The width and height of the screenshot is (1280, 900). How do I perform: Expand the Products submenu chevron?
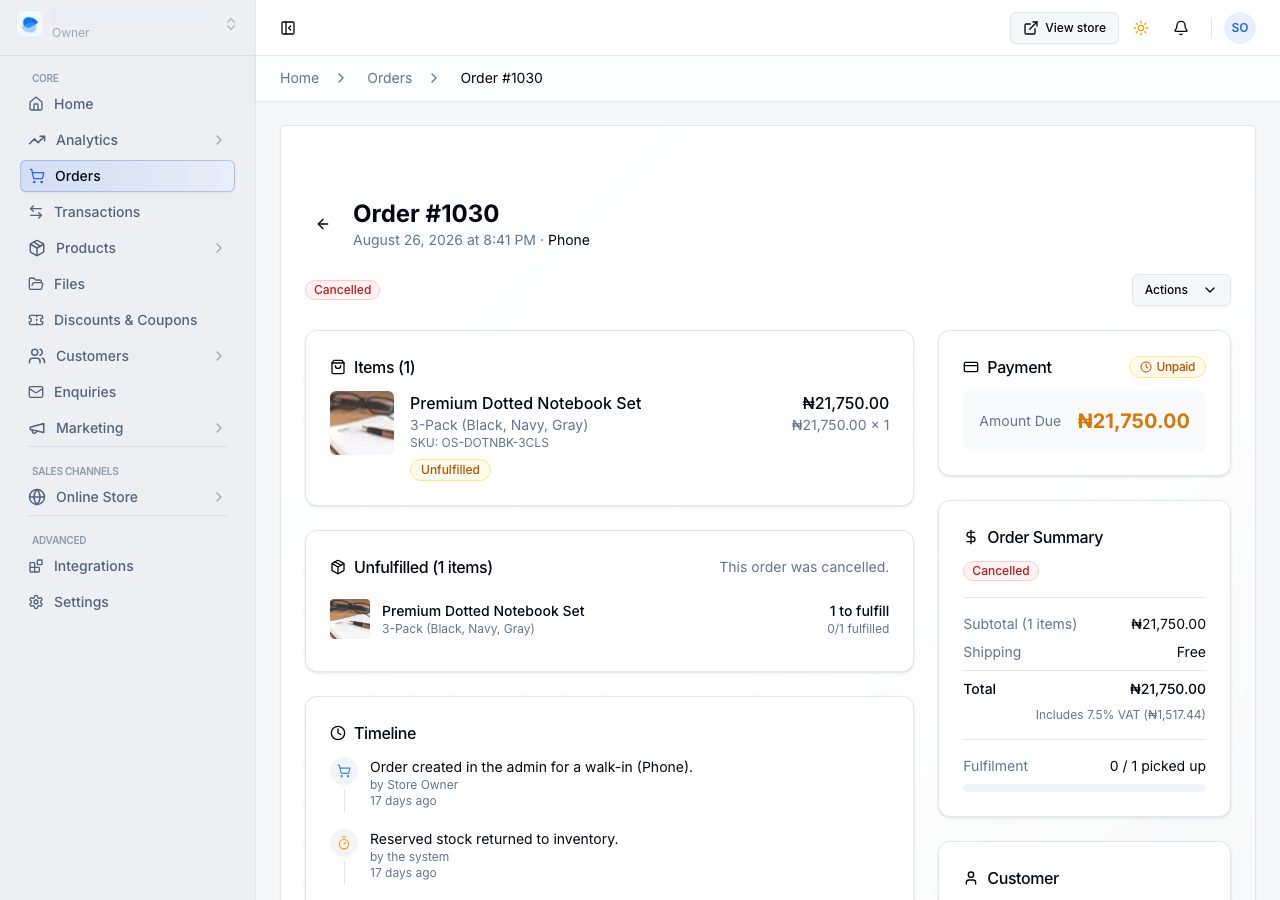[x=219, y=248]
